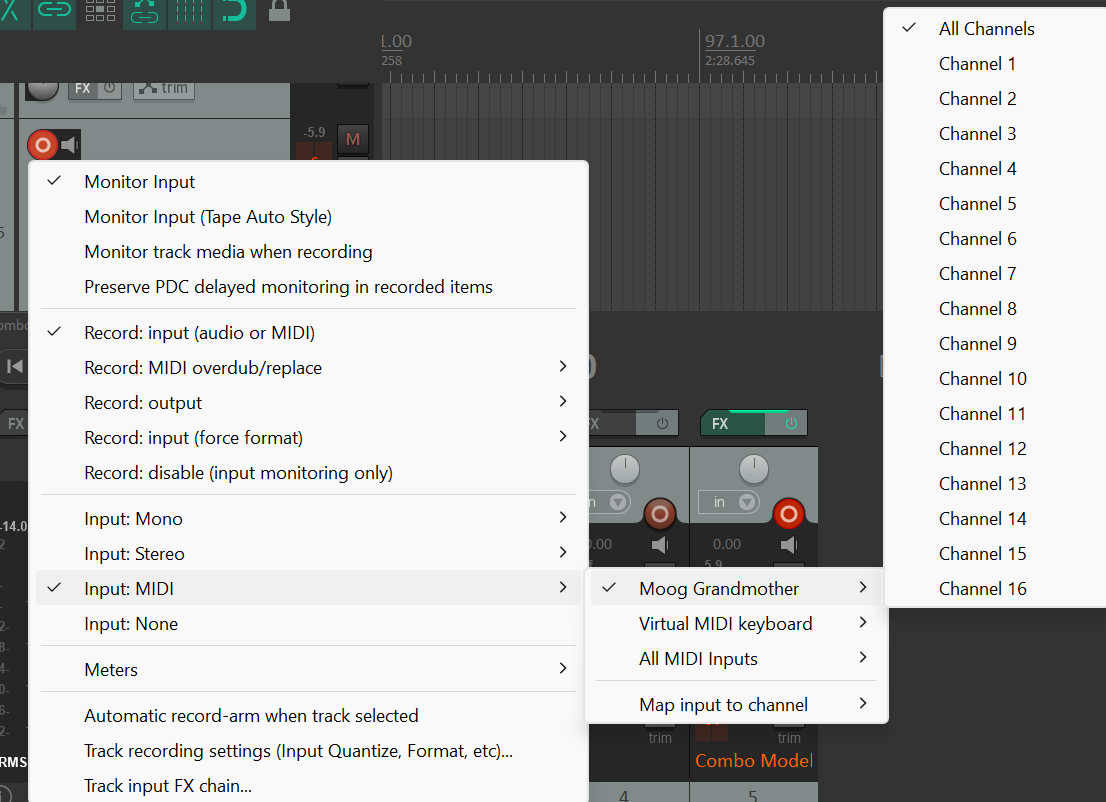The width and height of the screenshot is (1106, 802).
Task: Toggle grid lines icon in toolbar
Action: [x=188, y=12]
